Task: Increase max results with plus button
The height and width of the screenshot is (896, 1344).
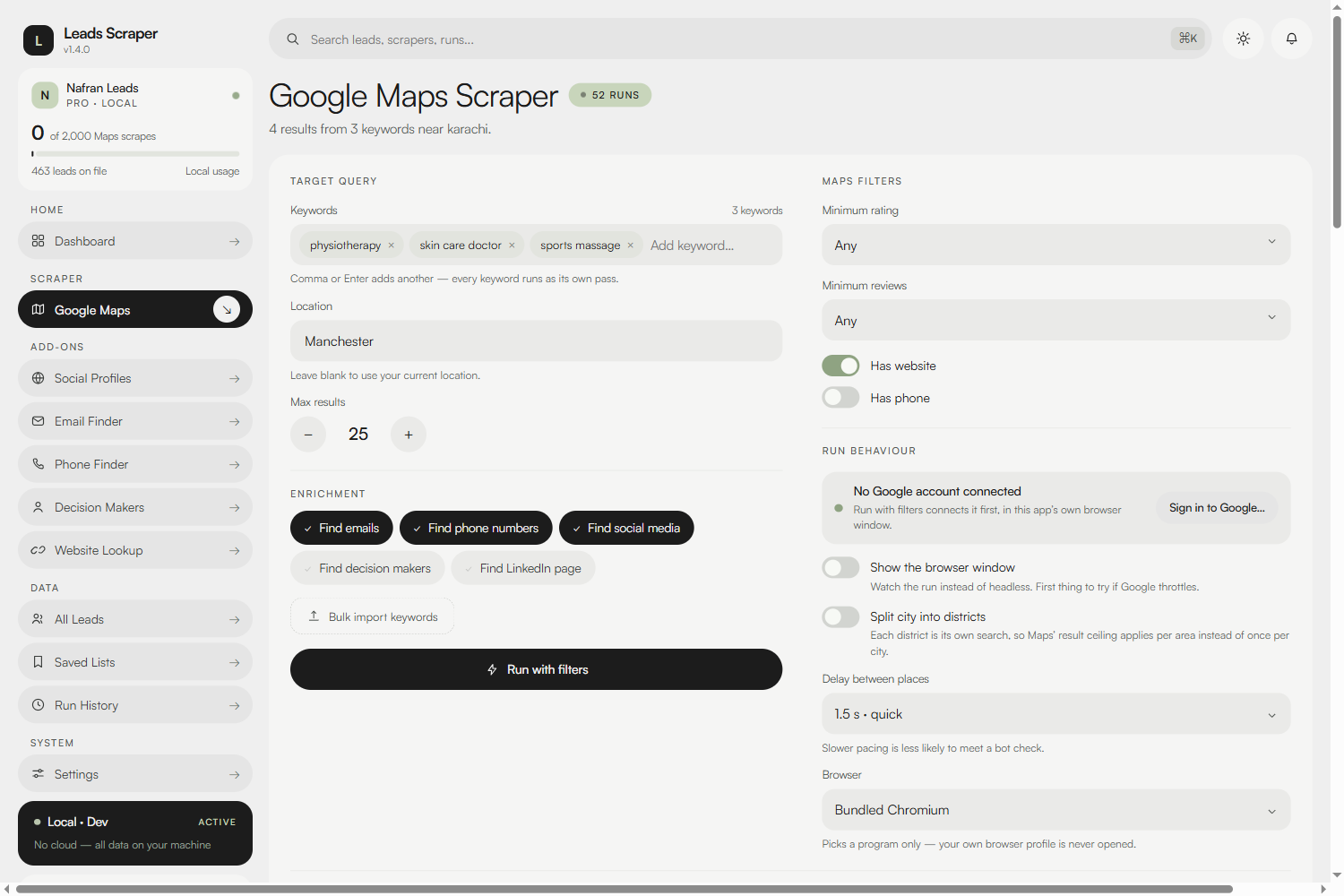Action: 409,435
